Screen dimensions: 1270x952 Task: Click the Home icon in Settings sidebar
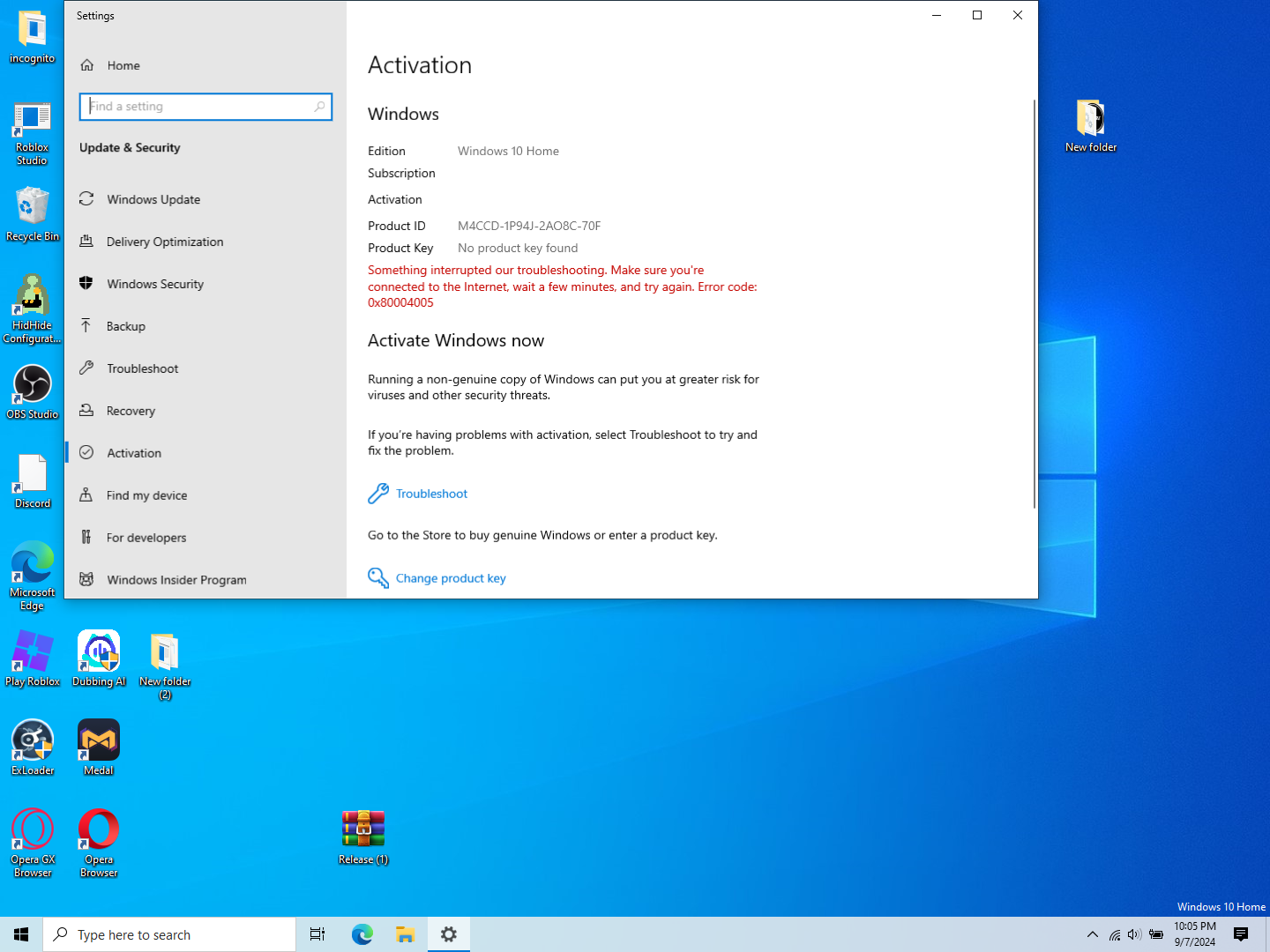pos(87,65)
